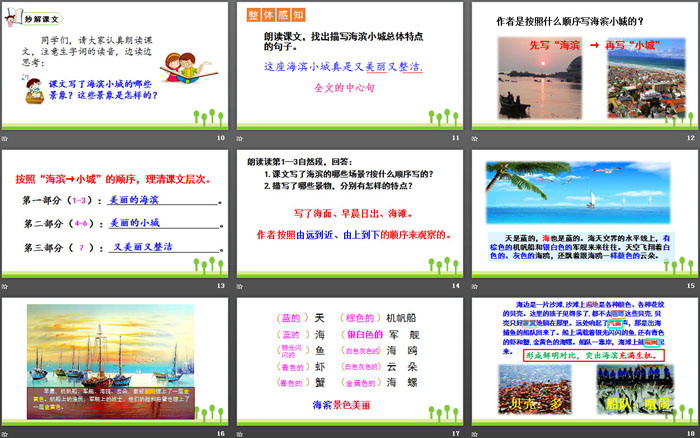The image size is (700, 438).
Task: Click the animation icon under slide 12
Action: (476, 139)
